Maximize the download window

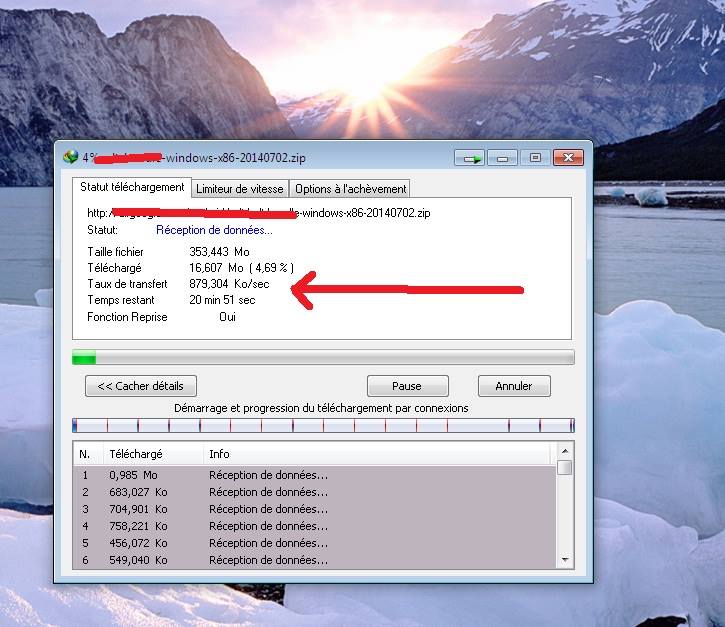(535, 158)
